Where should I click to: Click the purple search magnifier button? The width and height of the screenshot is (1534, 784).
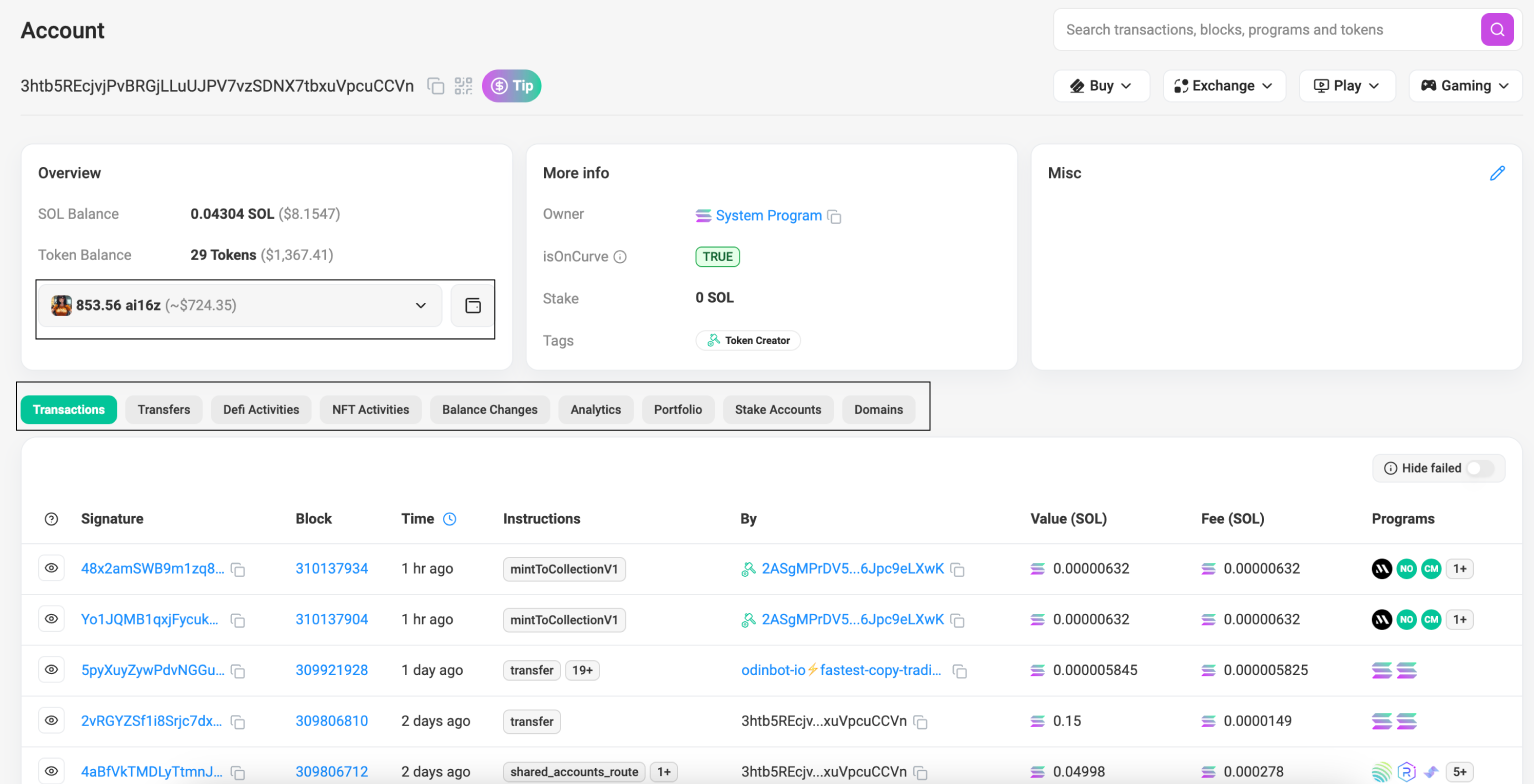(x=1497, y=30)
